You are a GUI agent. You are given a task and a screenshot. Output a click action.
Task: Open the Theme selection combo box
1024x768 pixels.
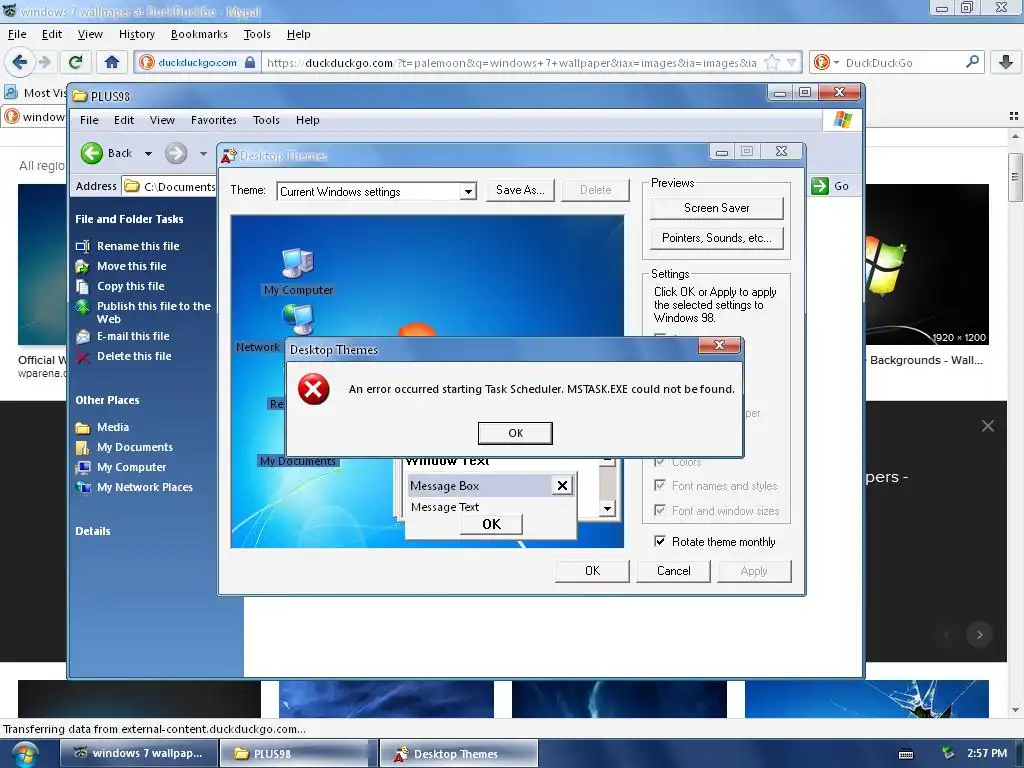click(x=376, y=191)
